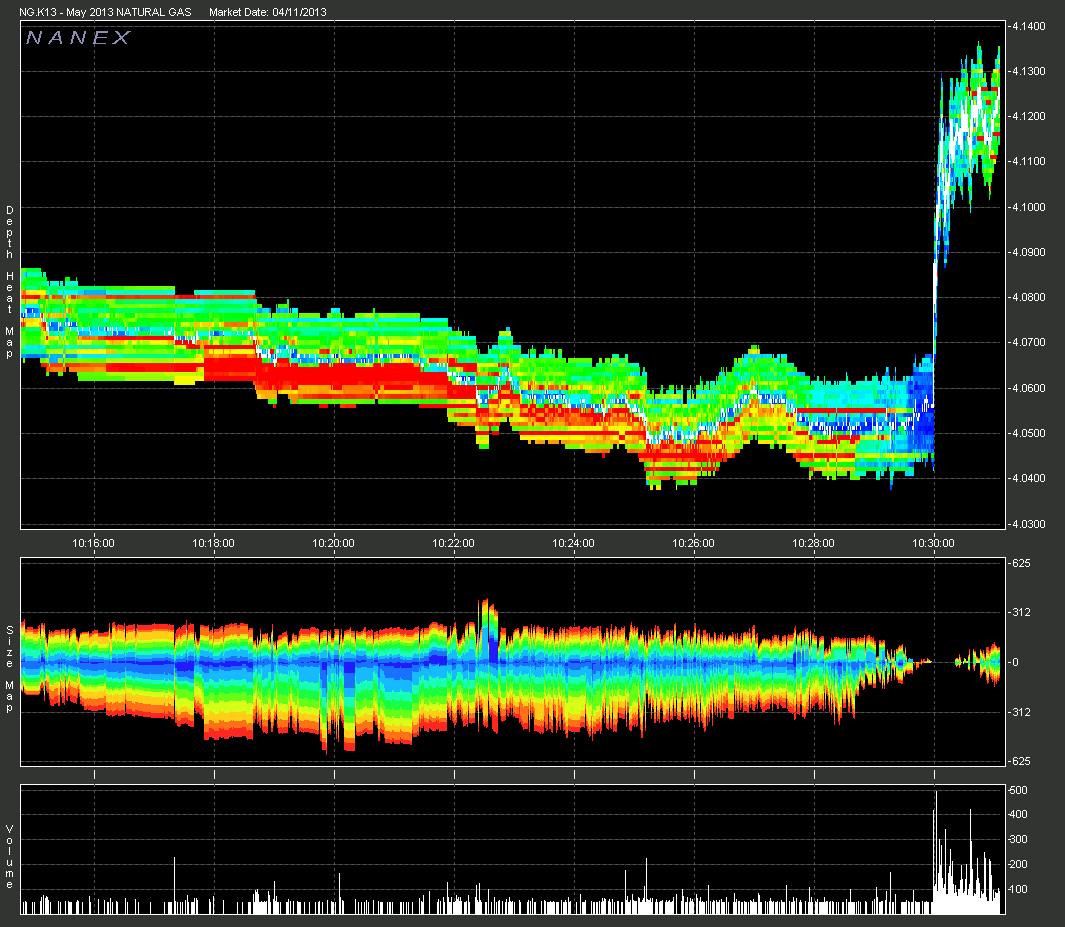Select the 4.1000 price axis label
The height and width of the screenshot is (927, 1065).
1028,207
